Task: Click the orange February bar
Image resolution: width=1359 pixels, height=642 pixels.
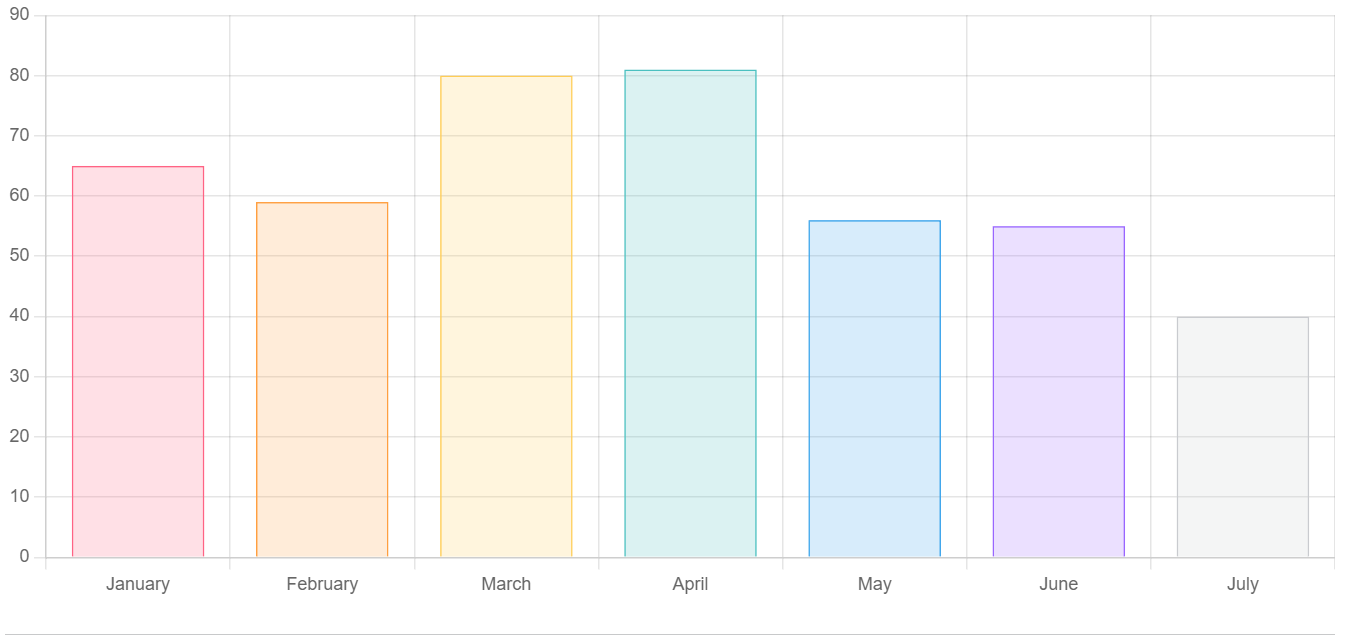Action: [322, 379]
